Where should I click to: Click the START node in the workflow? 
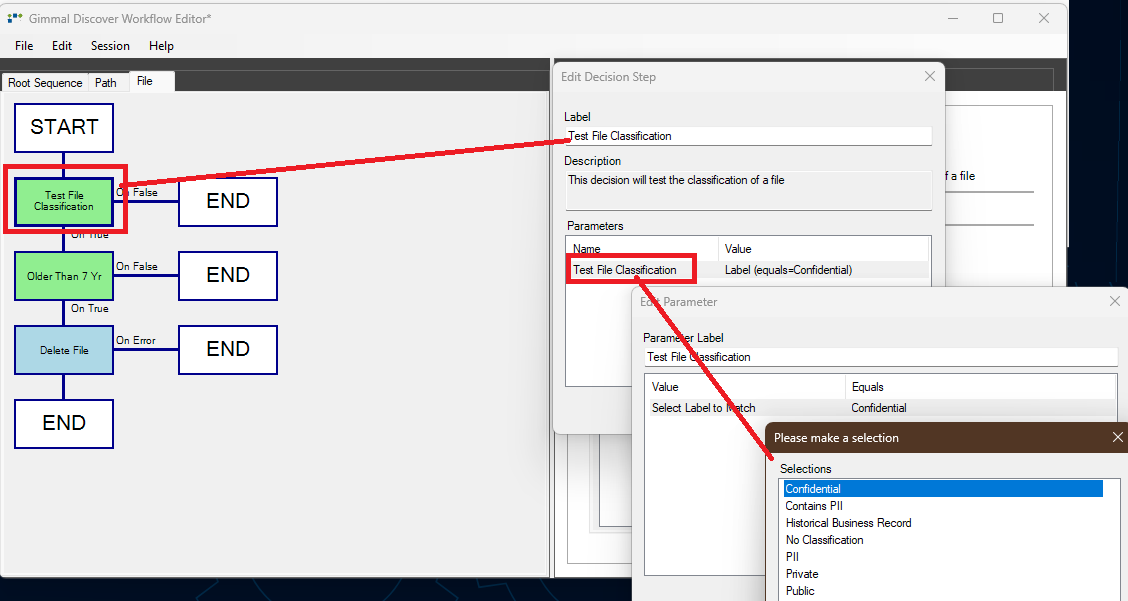[63, 127]
